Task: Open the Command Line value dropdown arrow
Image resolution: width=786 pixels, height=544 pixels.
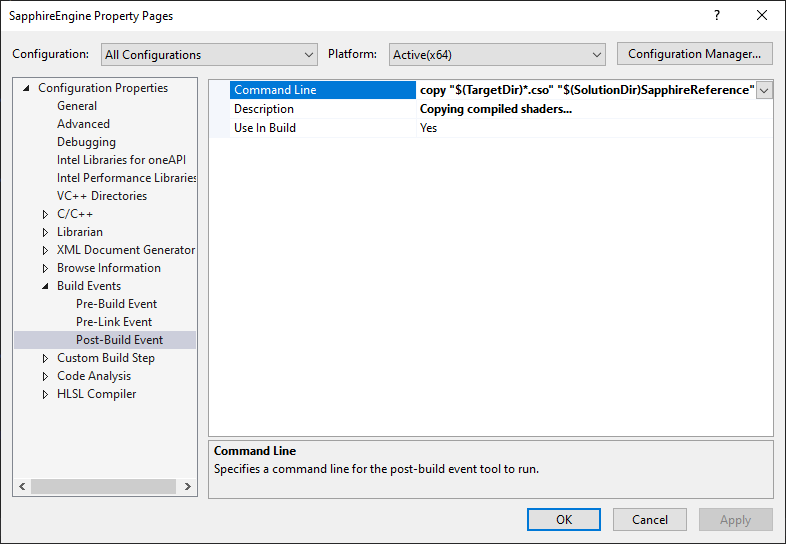Action: point(764,90)
